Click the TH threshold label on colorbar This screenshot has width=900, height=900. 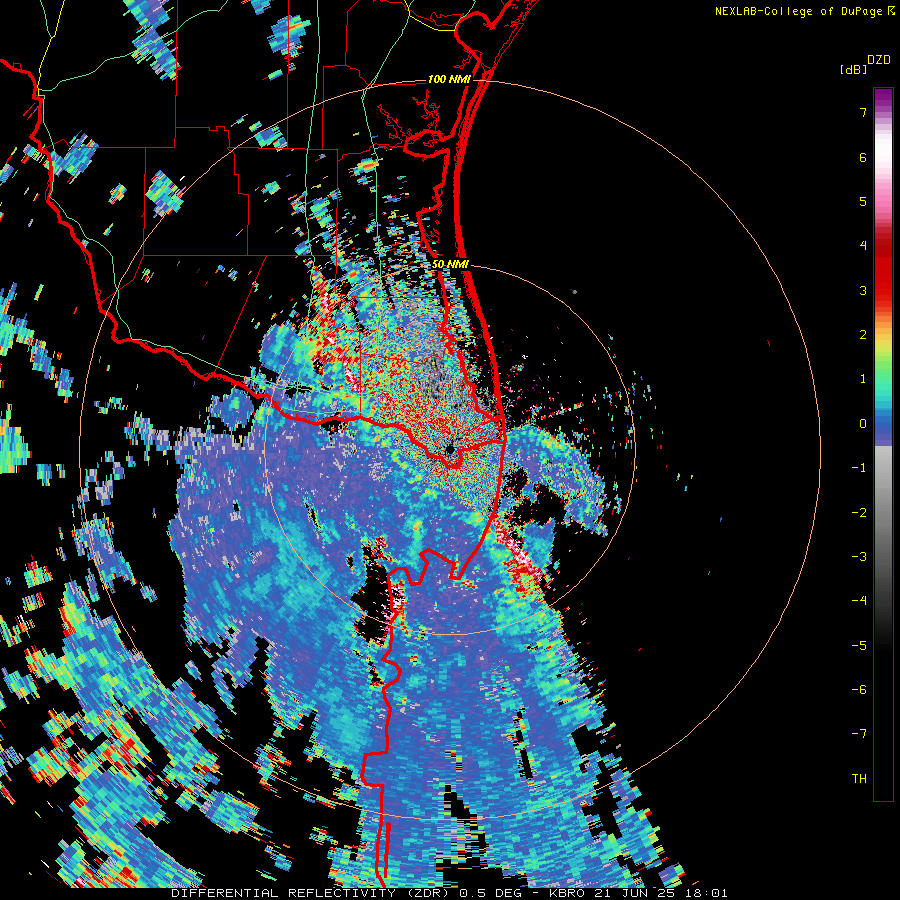point(859,779)
